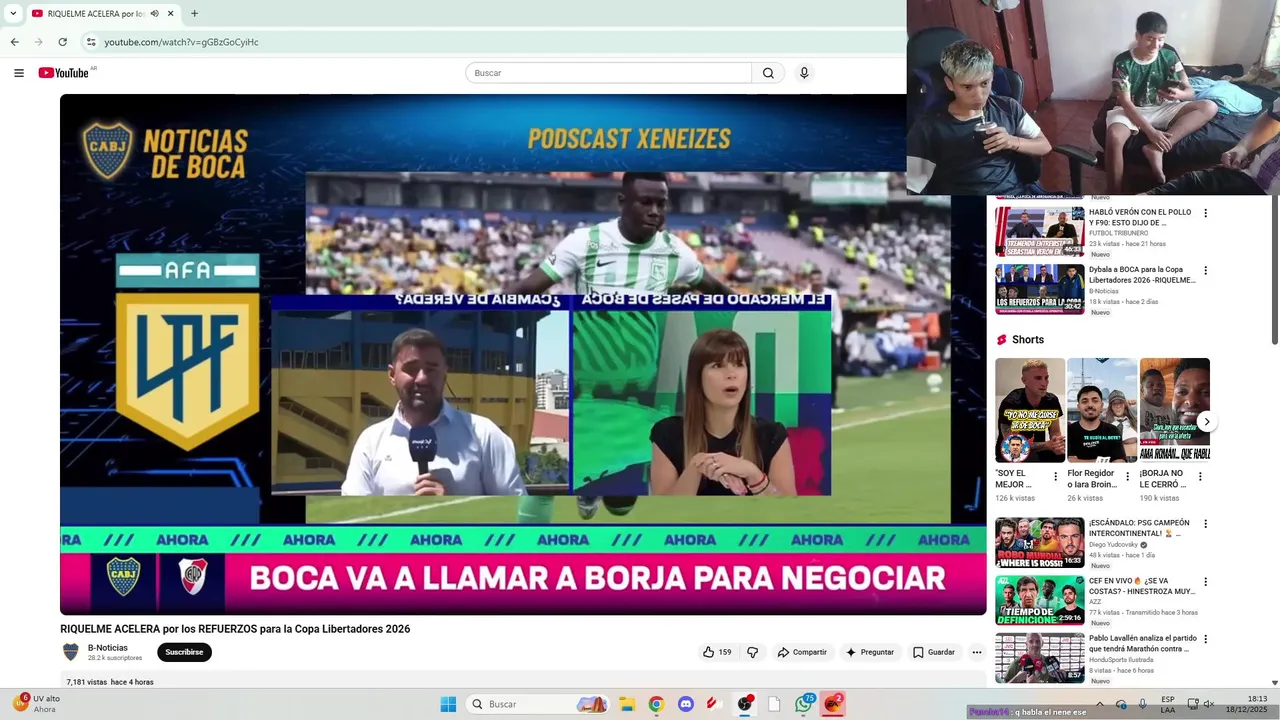This screenshot has height=720, width=1280.
Task: Open ¡ESCÁNDALO: PSG CAMPEÓN video title
Action: (x=1139, y=528)
